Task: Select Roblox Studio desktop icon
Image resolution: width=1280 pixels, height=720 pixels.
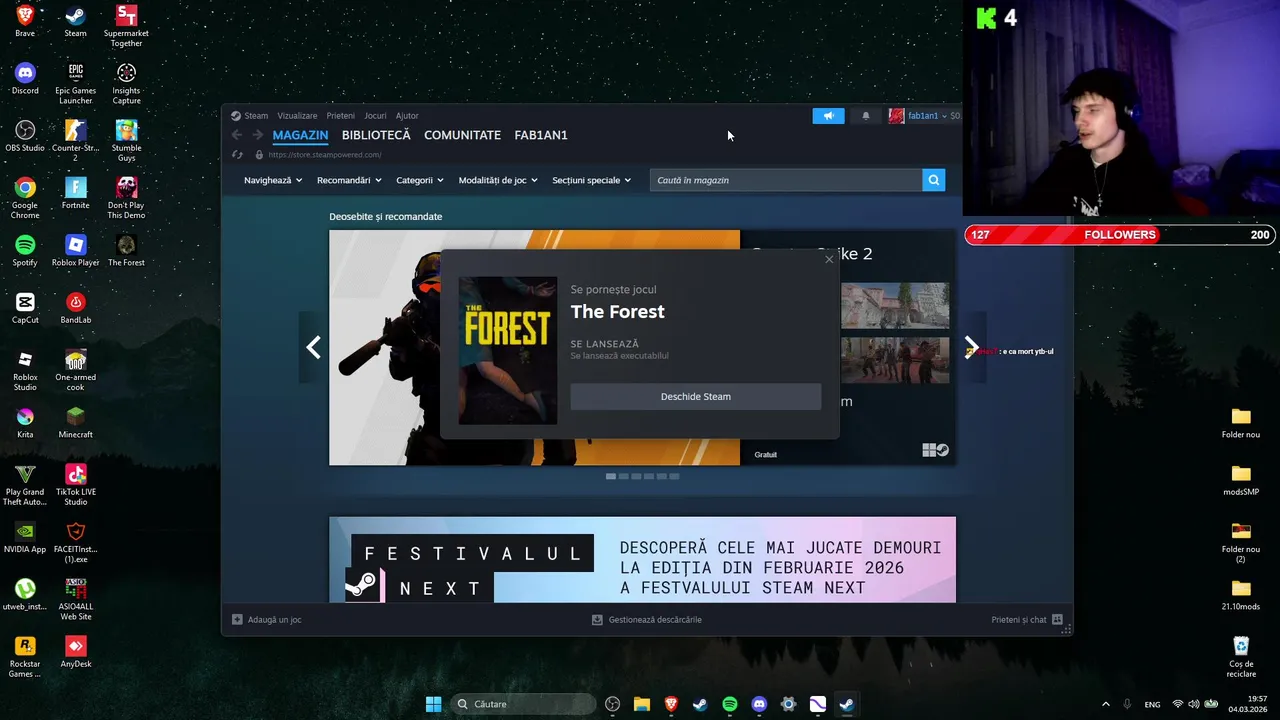Action: (25, 370)
